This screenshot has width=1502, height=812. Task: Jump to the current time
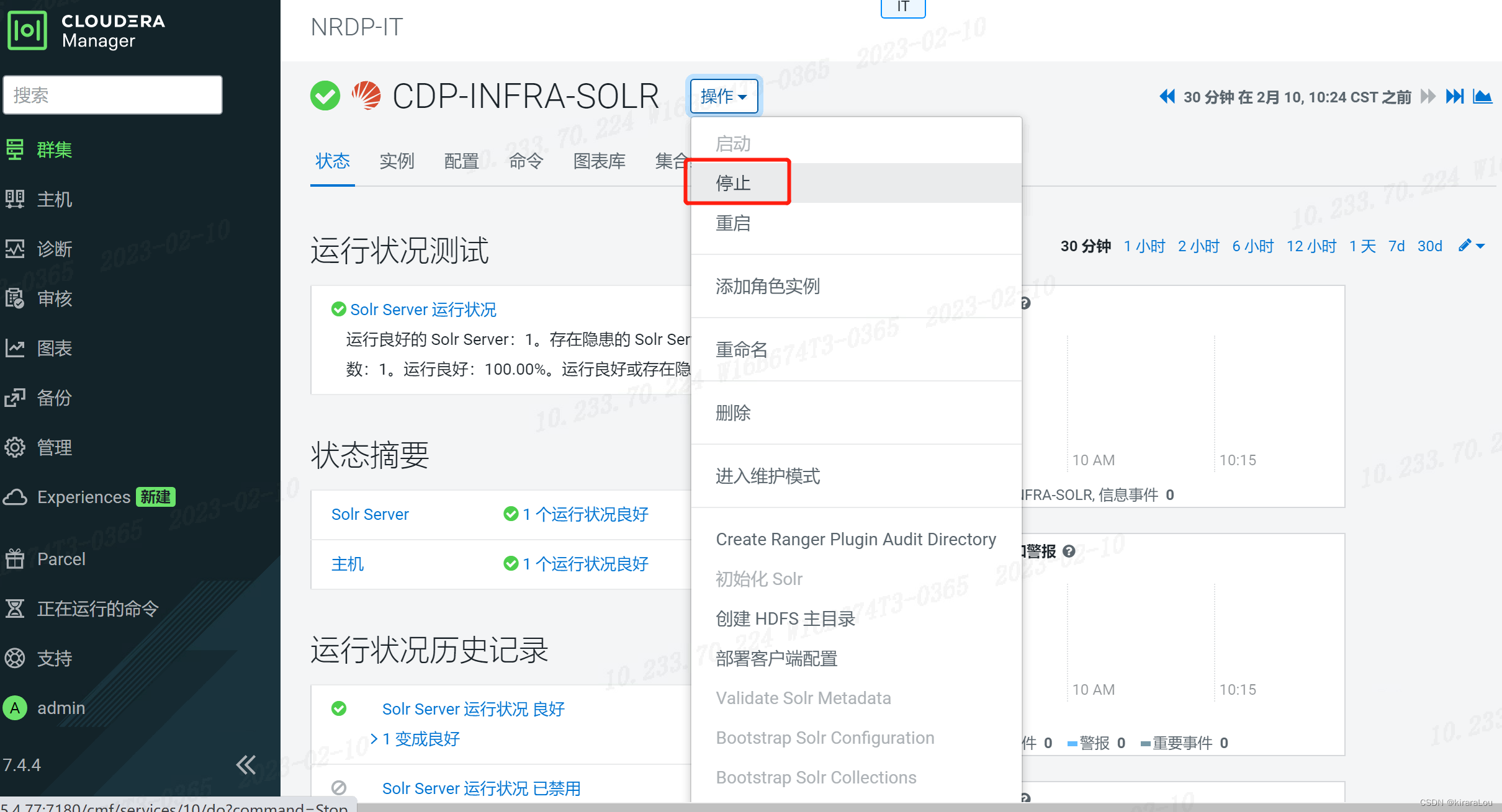[1455, 97]
